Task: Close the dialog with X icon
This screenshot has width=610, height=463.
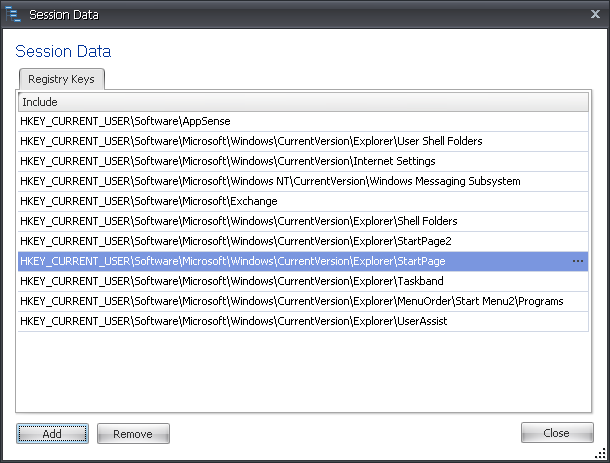Action: (595, 14)
